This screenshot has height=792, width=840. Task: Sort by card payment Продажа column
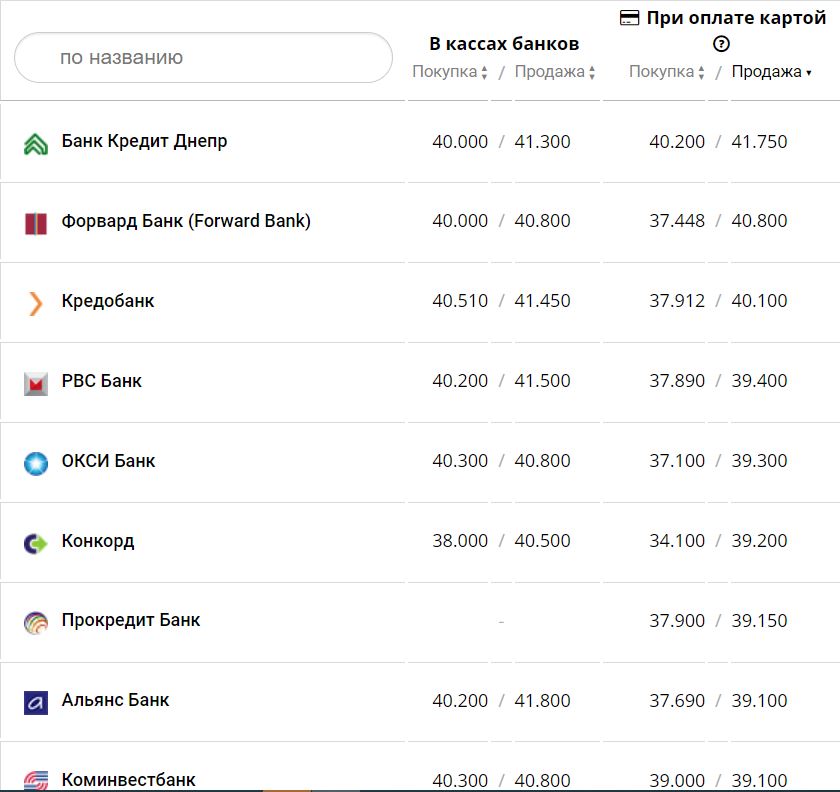(x=771, y=72)
